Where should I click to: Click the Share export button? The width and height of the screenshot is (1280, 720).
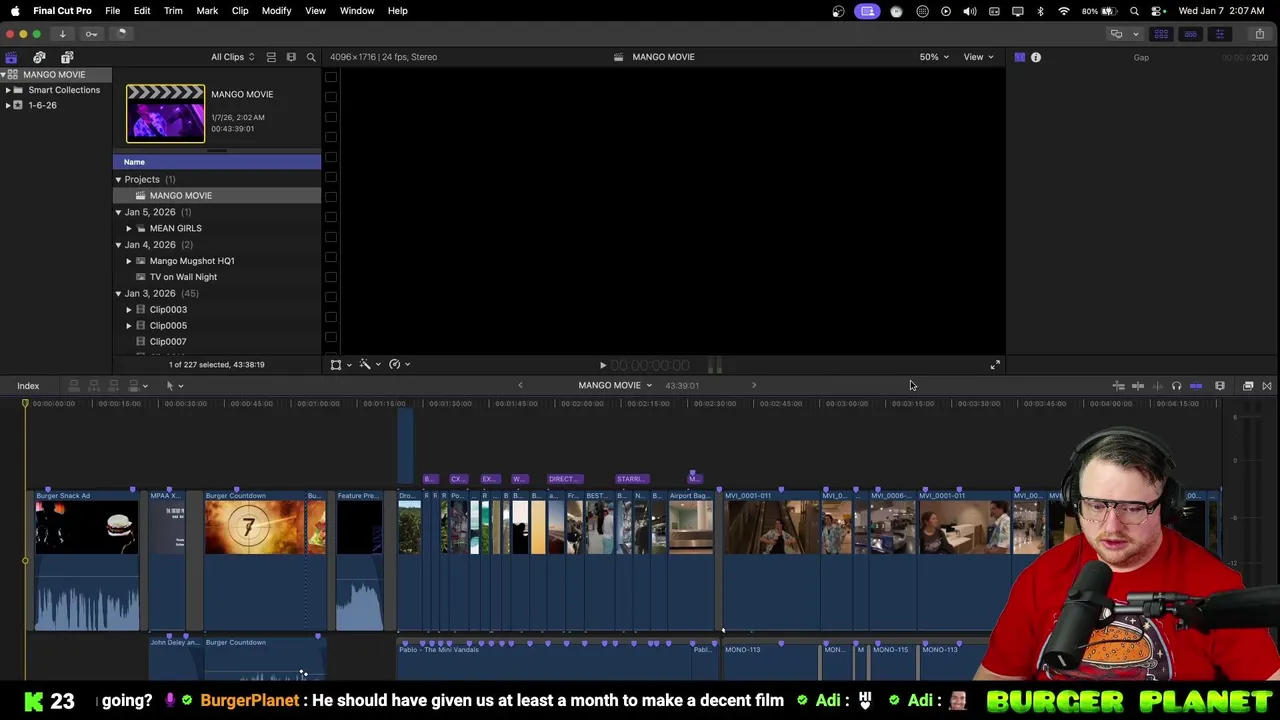coord(1259,34)
